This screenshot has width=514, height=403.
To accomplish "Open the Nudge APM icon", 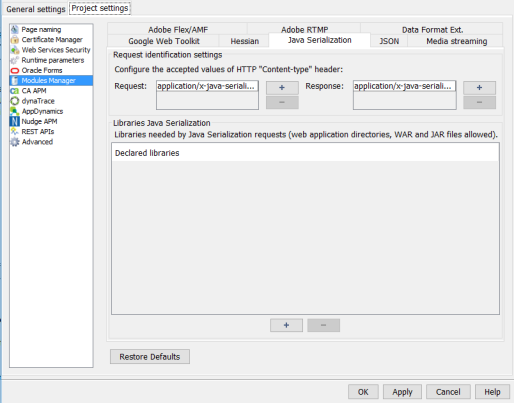I will coord(15,121).
